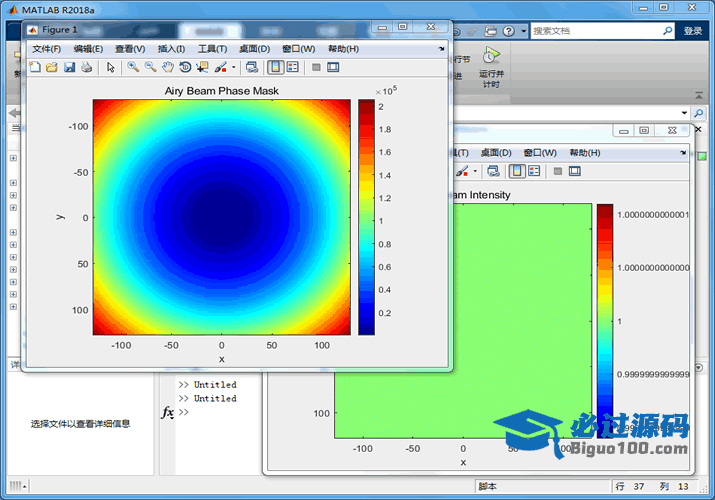Image resolution: width=715 pixels, height=500 pixels.
Task: Click the Airy Beam Phase Mask title text
Action: click(222, 91)
